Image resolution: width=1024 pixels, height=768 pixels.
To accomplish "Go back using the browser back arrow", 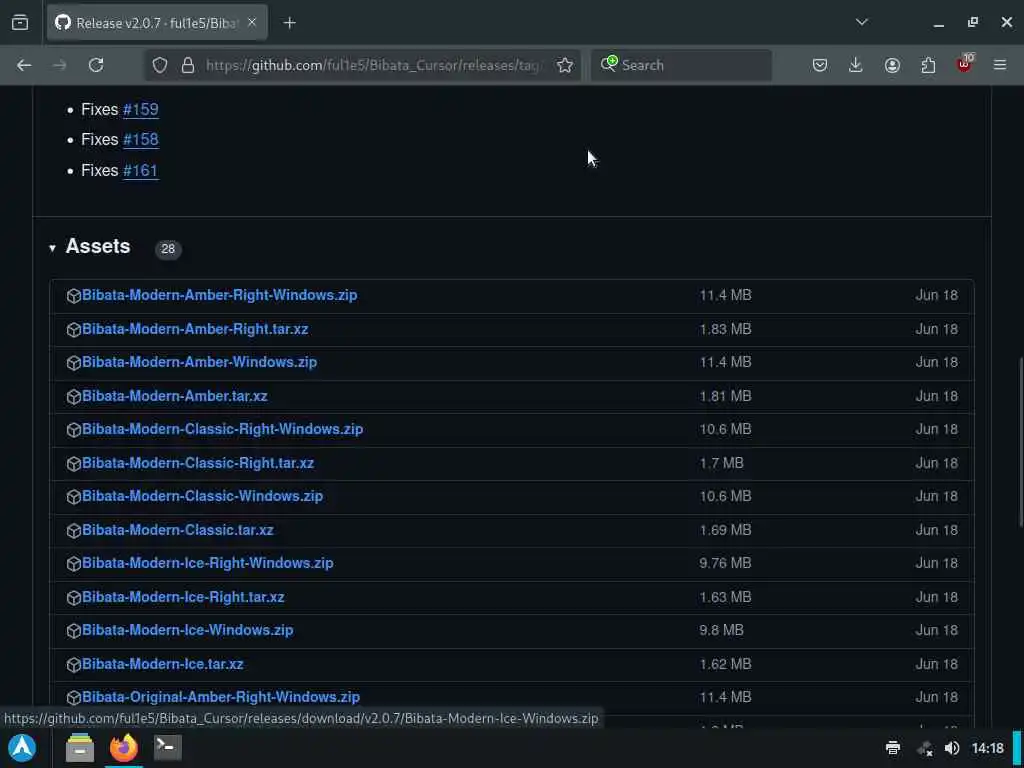I will point(24,65).
